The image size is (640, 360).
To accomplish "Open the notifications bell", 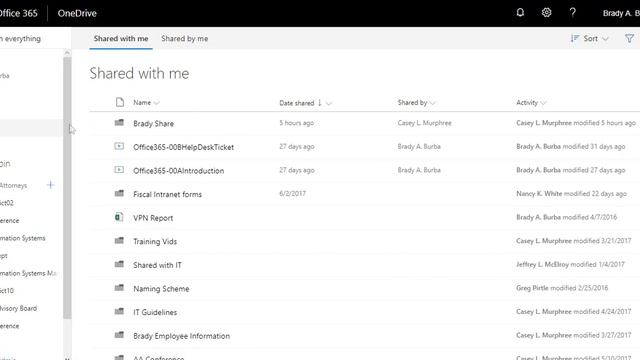I will [520, 13].
